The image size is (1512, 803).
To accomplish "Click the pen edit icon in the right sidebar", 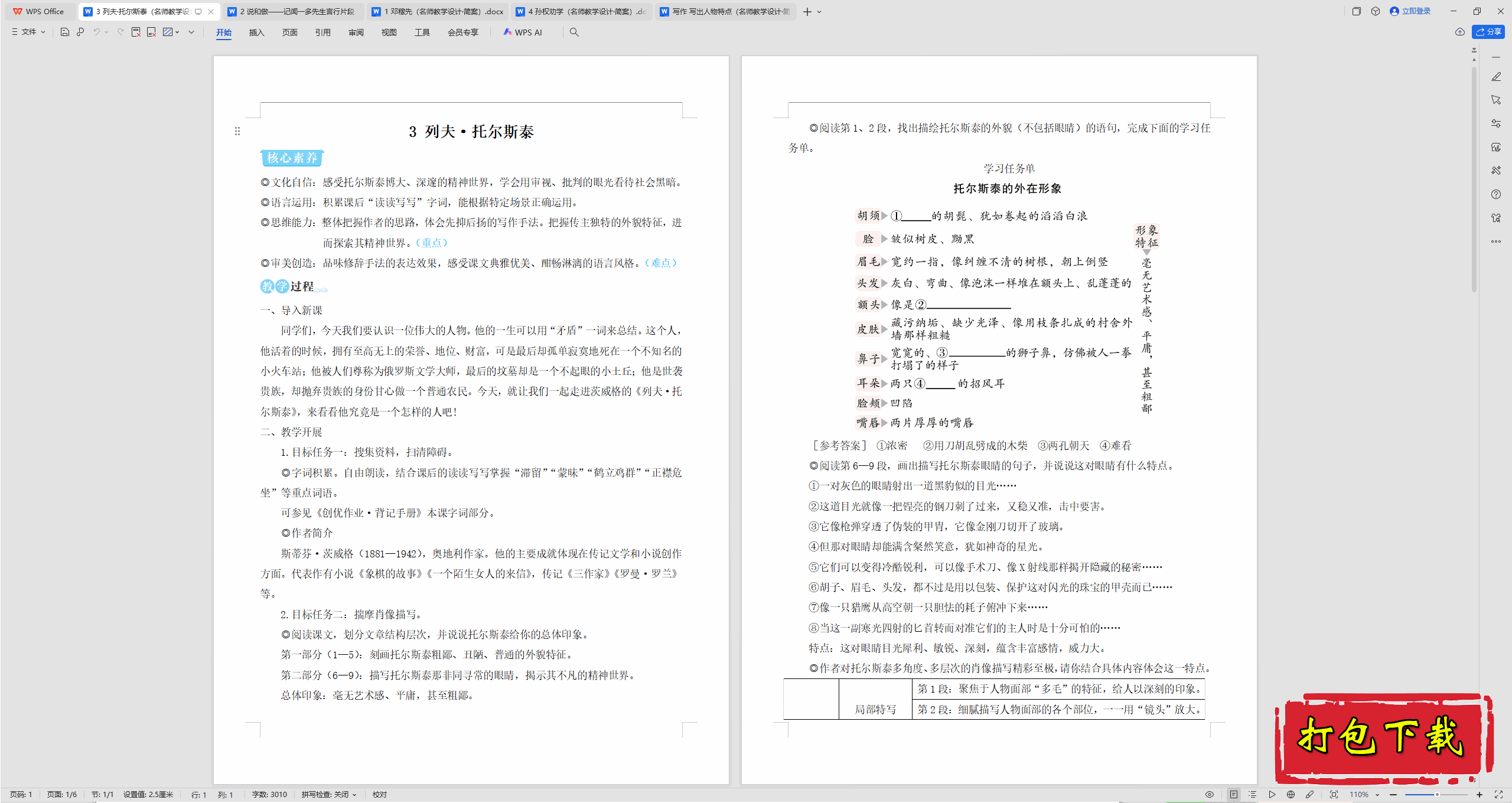I will pyautogui.click(x=1496, y=77).
